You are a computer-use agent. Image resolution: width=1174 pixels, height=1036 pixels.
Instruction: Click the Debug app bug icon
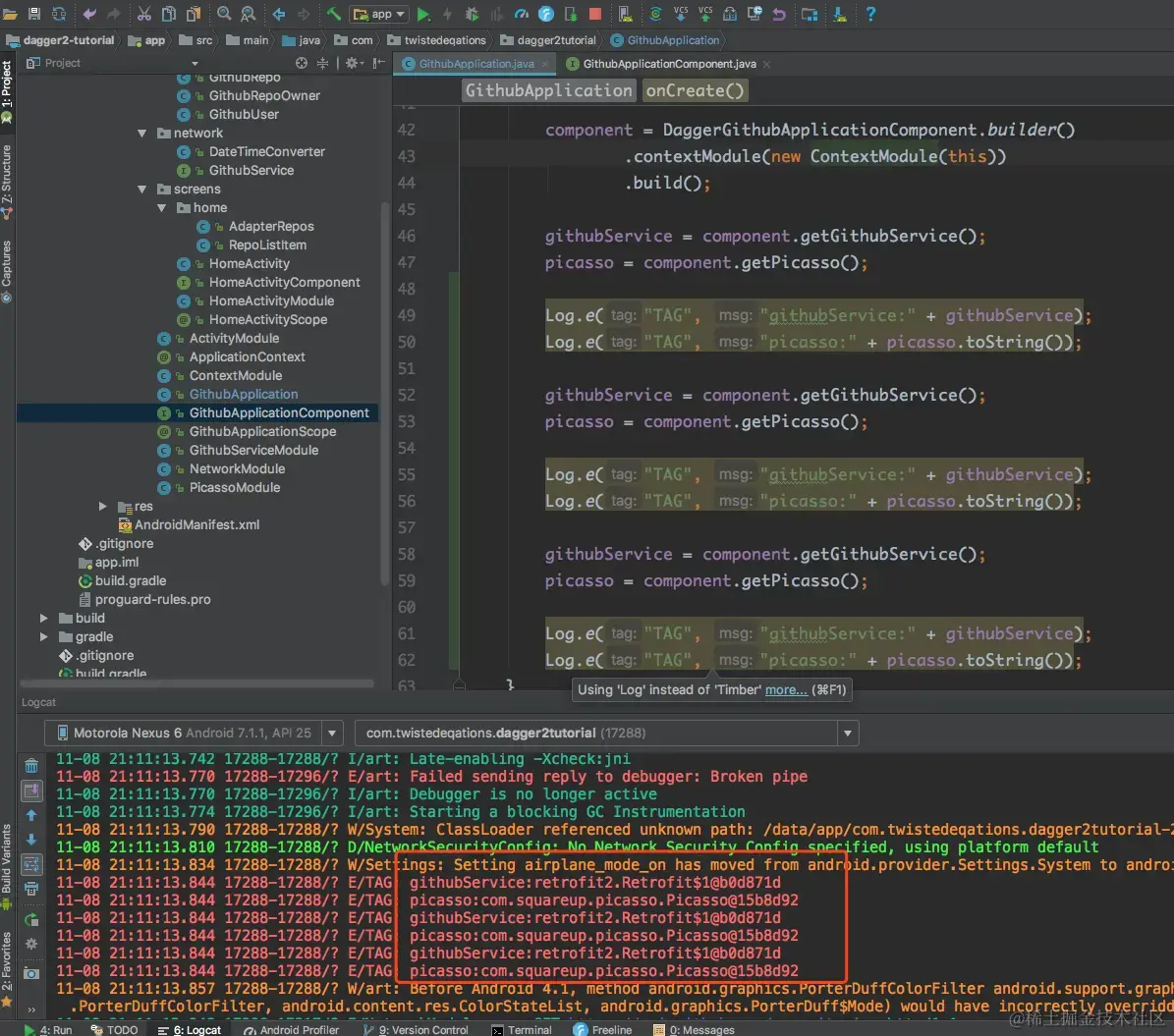coord(473,14)
